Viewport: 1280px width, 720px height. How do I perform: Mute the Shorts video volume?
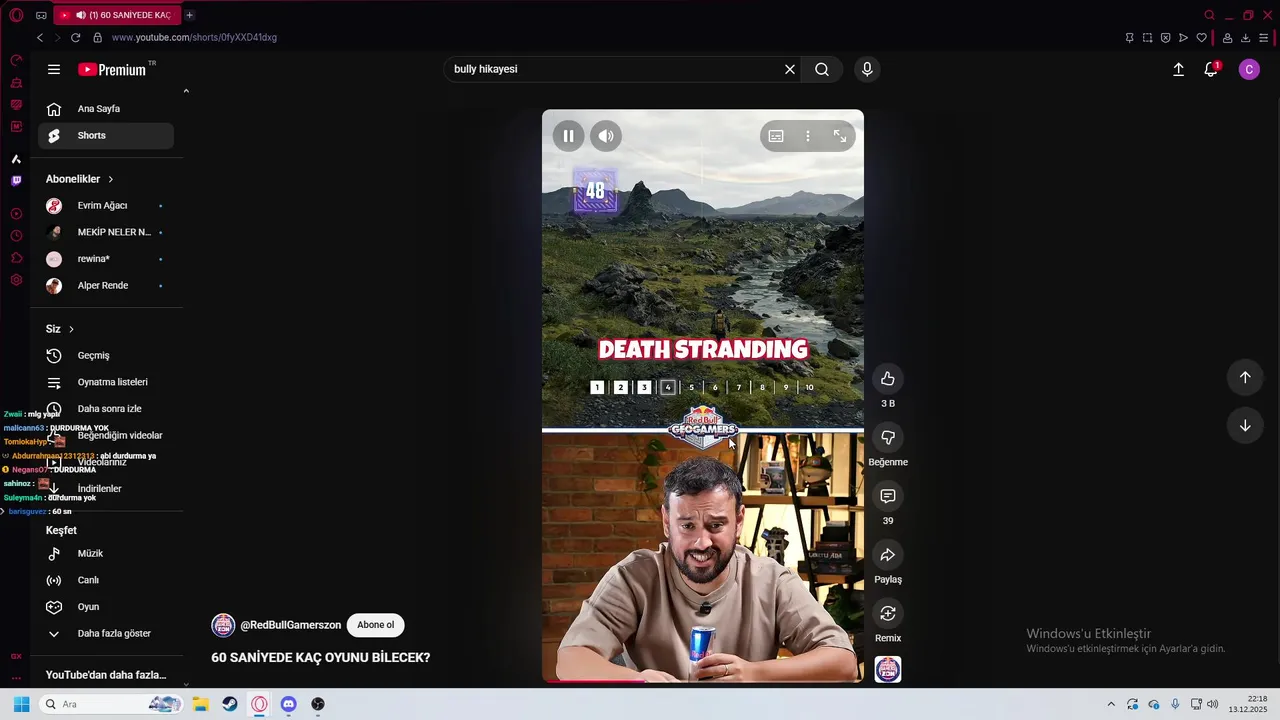[606, 136]
